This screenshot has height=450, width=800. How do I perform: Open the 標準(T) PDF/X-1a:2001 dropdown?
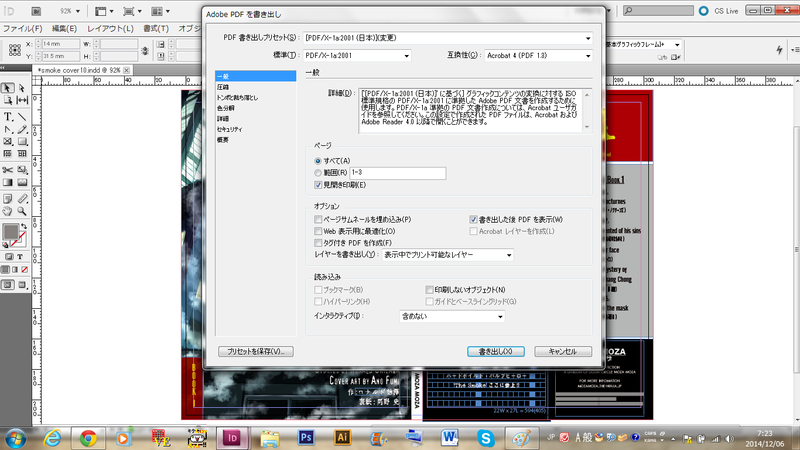pos(357,55)
